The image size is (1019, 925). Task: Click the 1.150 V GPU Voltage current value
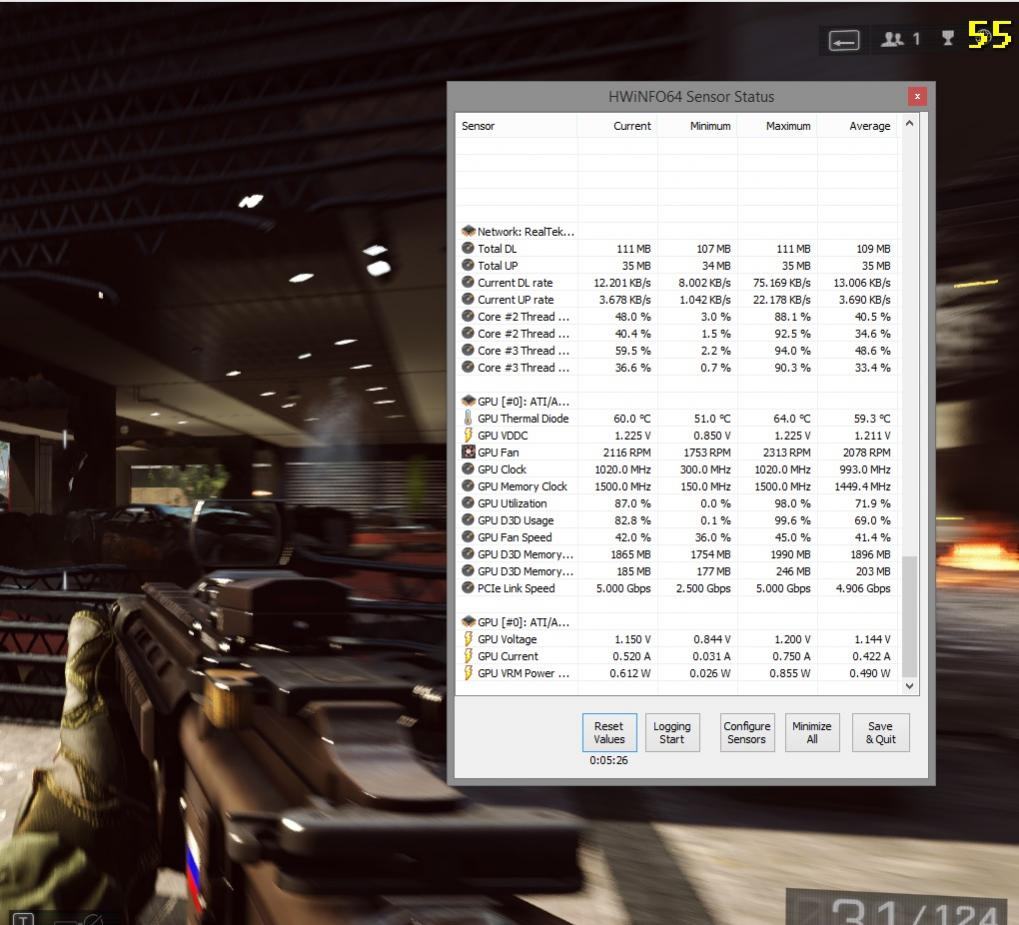pos(632,640)
